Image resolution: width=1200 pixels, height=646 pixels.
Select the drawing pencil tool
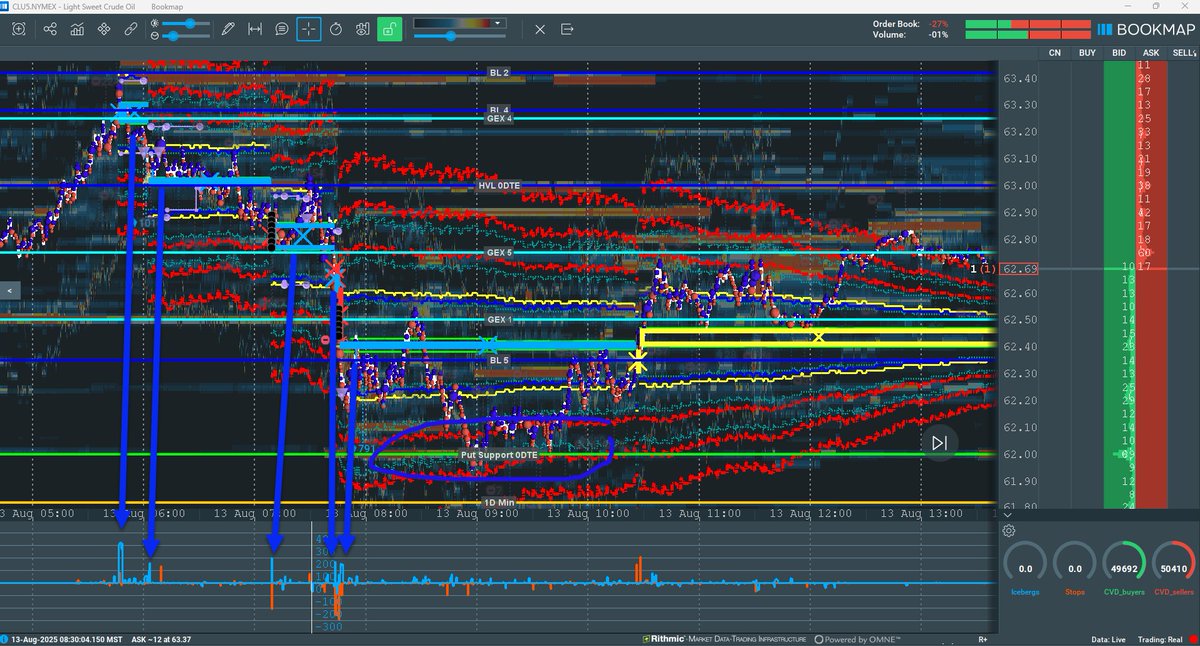[x=227, y=29]
